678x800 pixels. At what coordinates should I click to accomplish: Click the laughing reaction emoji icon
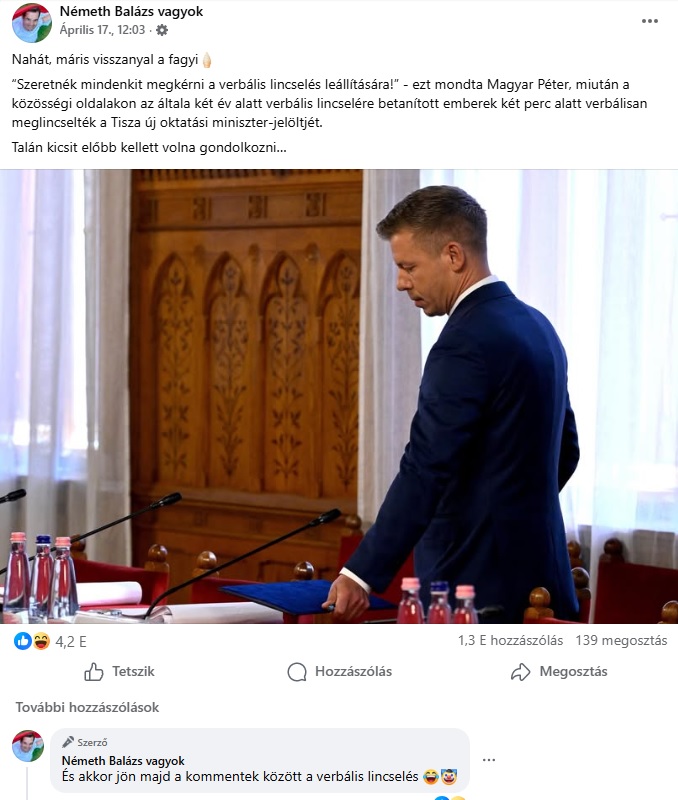pos(41,641)
